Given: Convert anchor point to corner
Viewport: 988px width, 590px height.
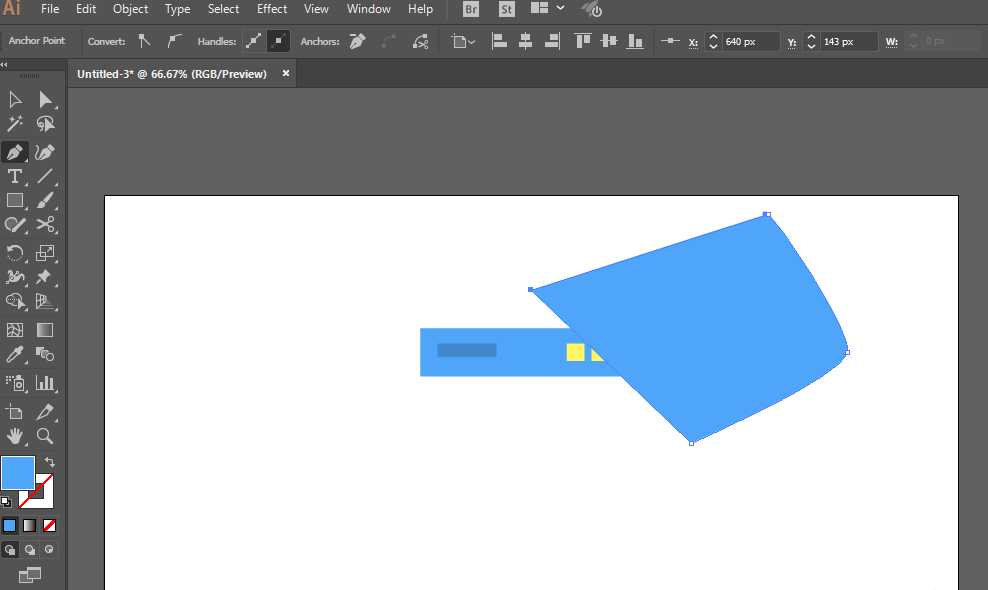Looking at the screenshot, I should click(145, 41).
